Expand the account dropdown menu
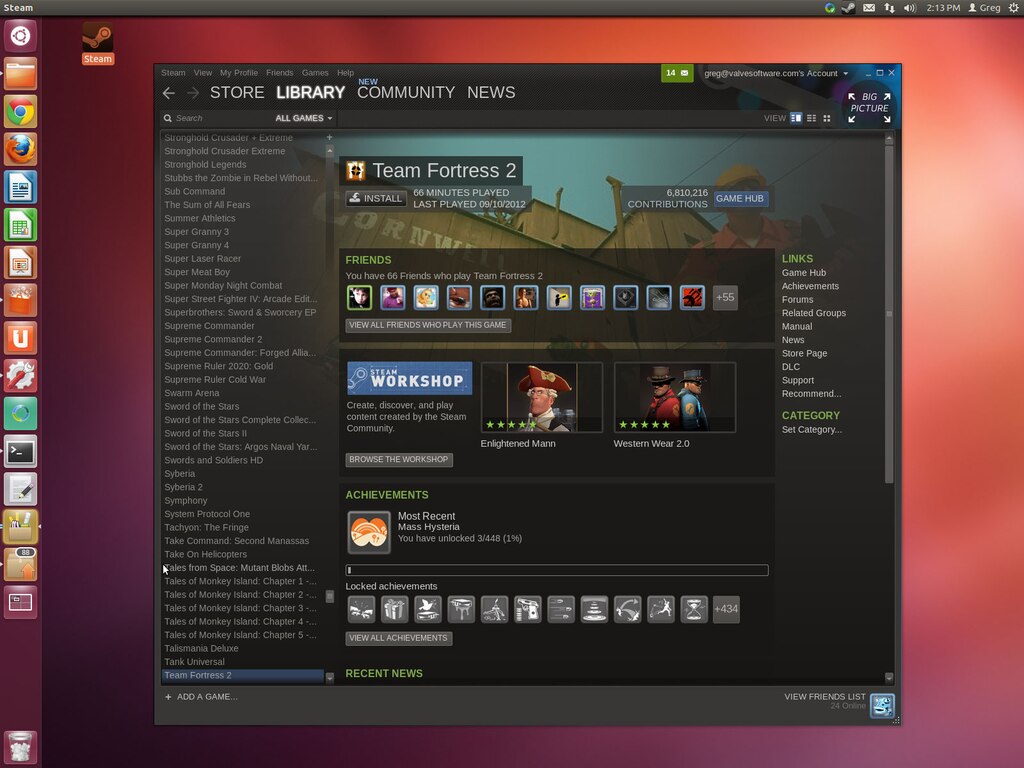1024x768 pixels. tap(845, 73)
